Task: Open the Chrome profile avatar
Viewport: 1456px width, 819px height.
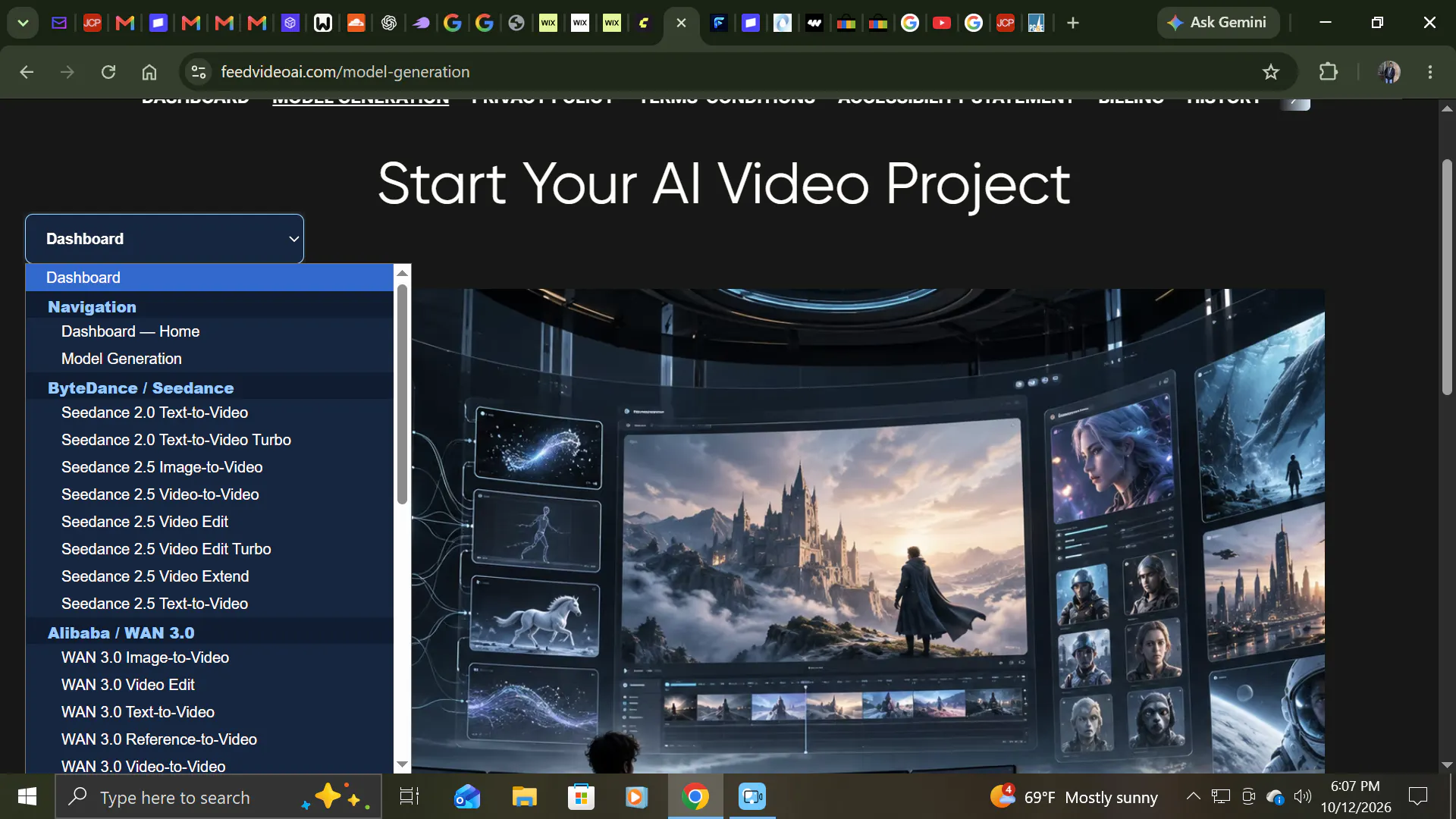Action: coord(1389,72)
